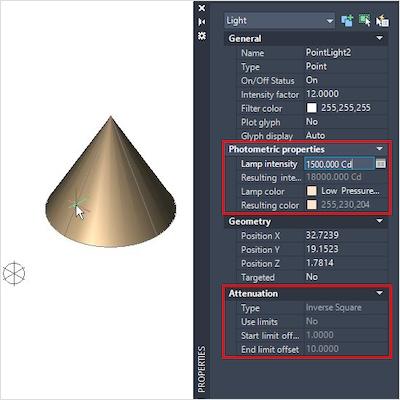Click End limit offset value 10.0000
Screen dimensions: 400x400
tap(322, 349)
